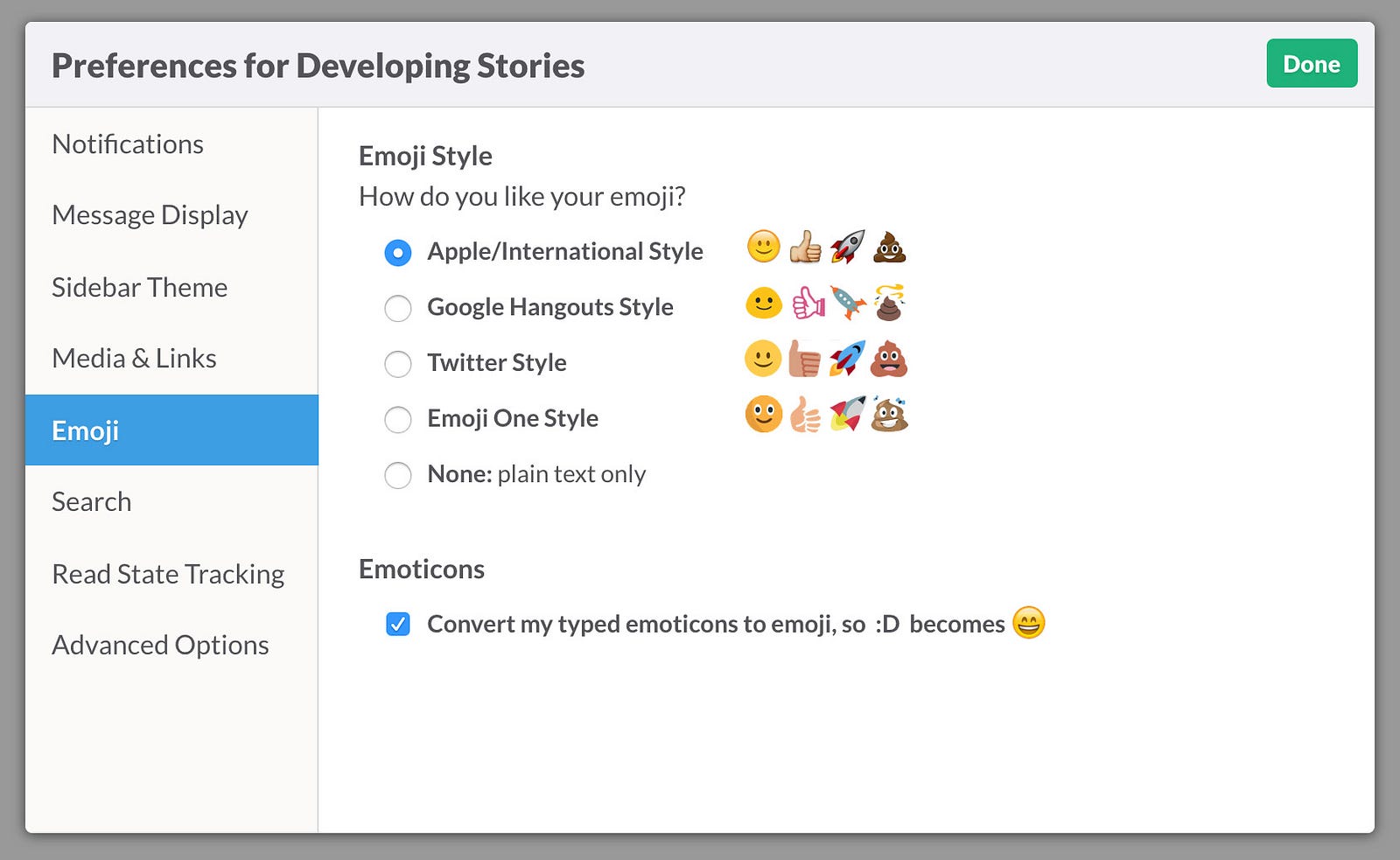Click the Emoji One poop emoji
This screenshot has width=1400, height=860.
(889, 414)
